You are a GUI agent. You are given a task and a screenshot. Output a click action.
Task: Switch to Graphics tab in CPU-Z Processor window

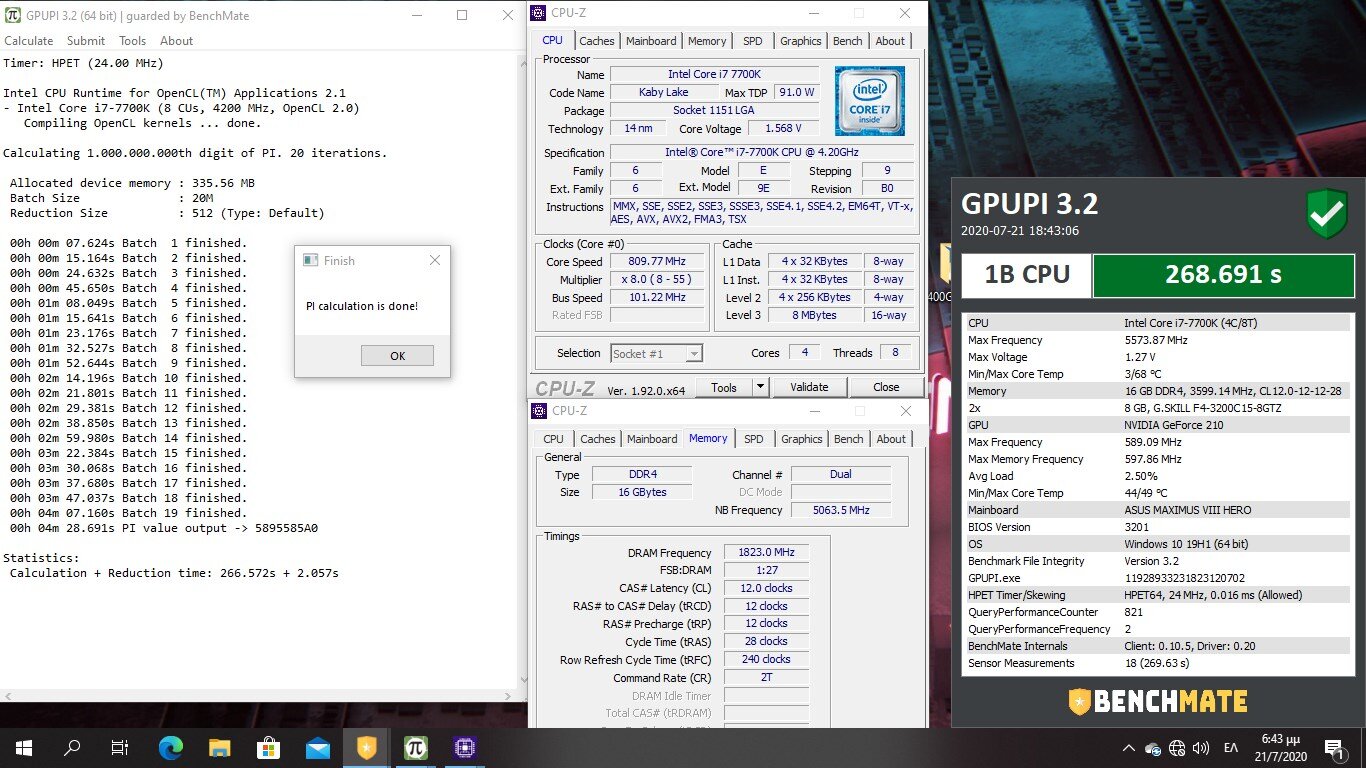(801, 41)
